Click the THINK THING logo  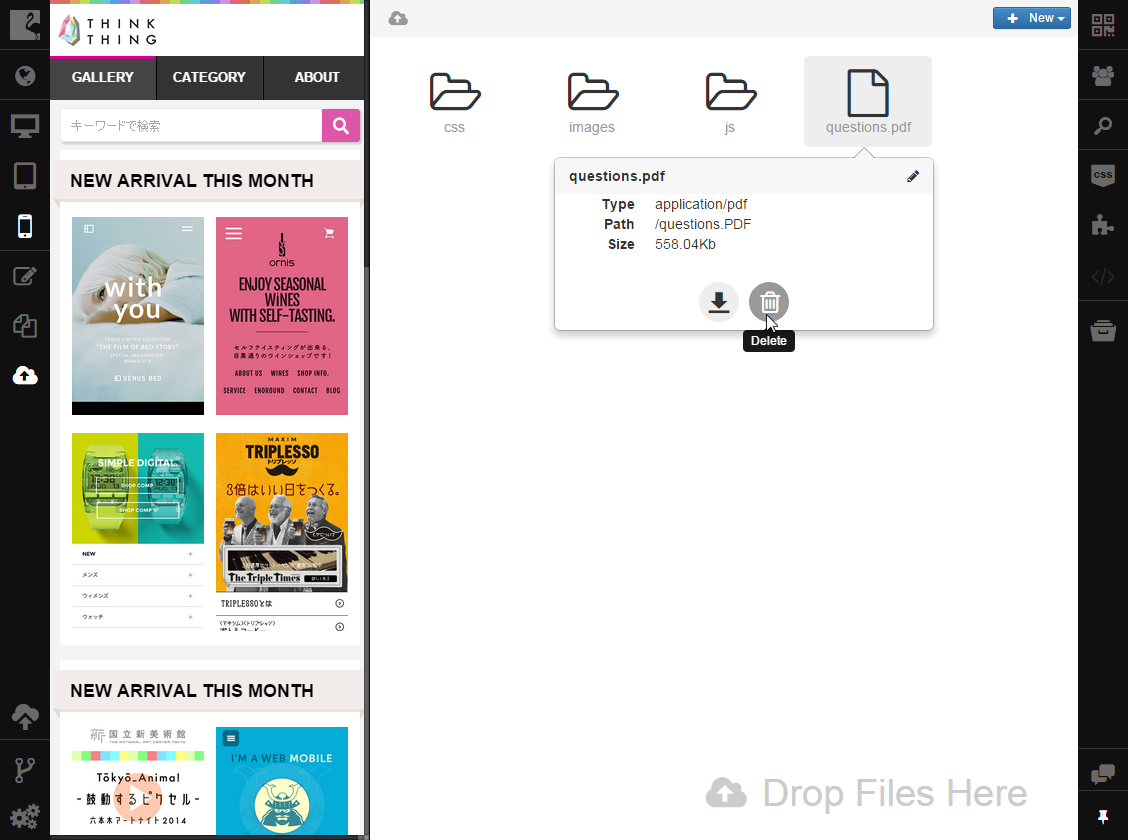(108, 31)
